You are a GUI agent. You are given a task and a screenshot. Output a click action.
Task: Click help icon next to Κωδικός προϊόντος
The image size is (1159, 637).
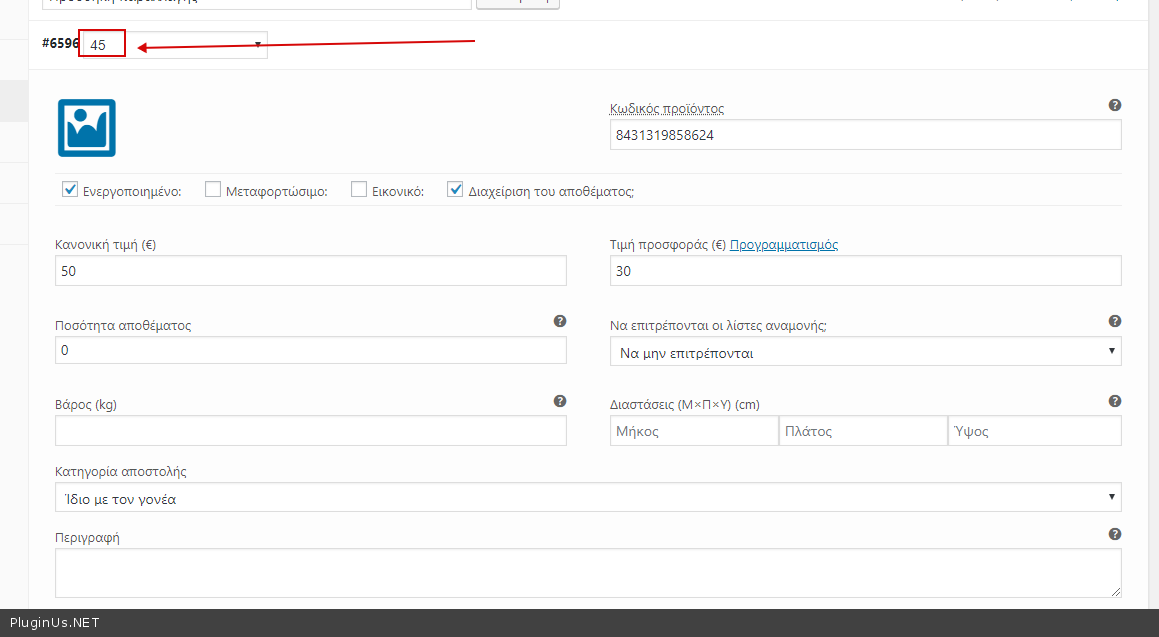1114,105
